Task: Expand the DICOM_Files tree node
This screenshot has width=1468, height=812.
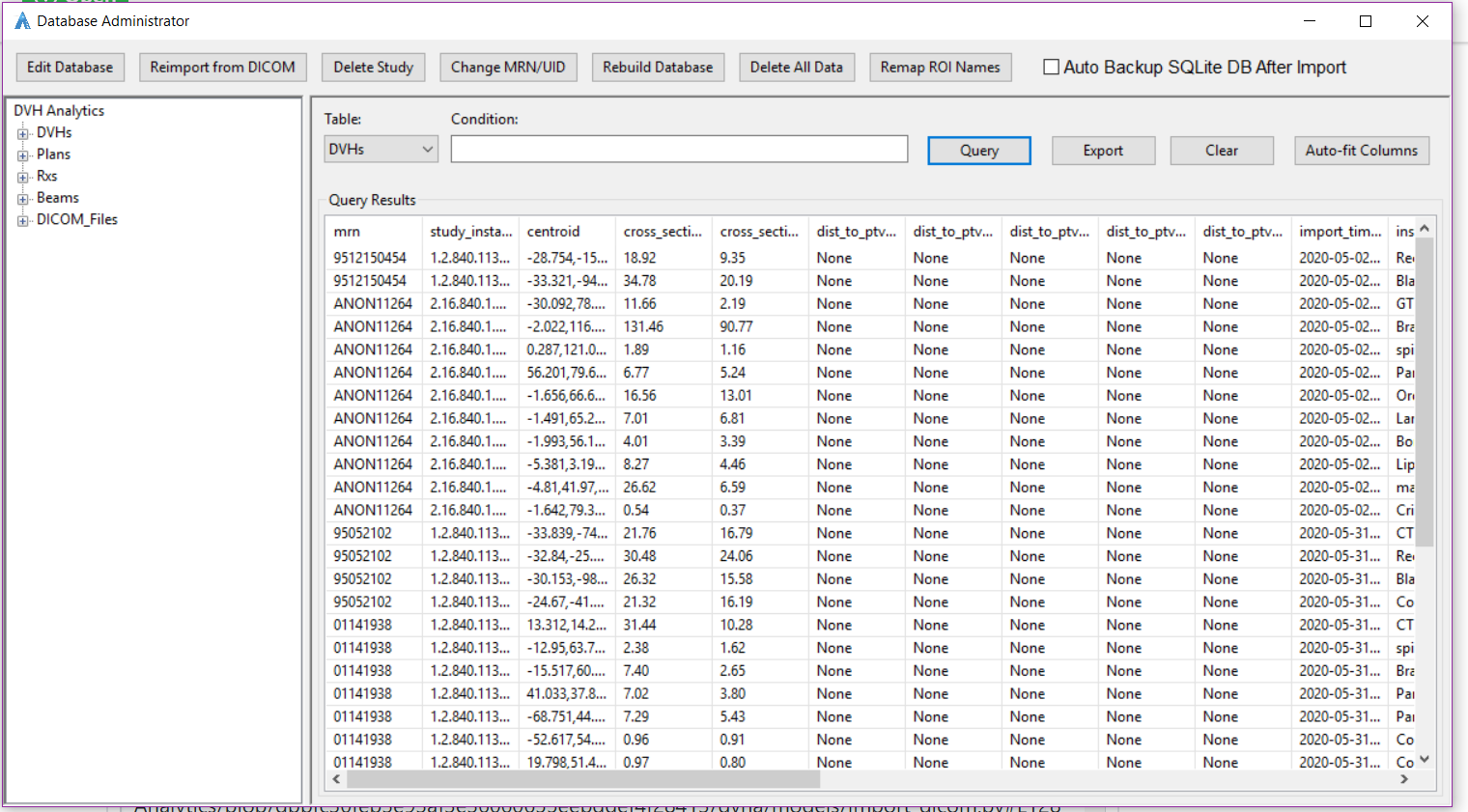Action: click(x=21, y=219)
